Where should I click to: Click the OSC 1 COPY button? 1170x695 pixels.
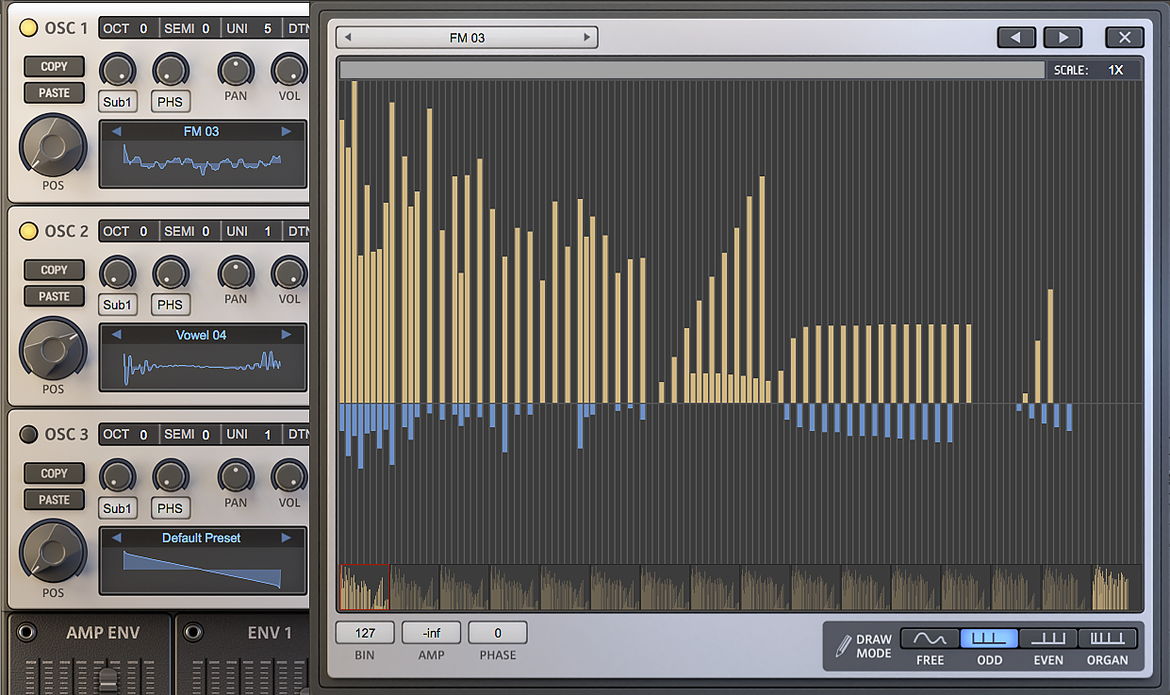(x=54, y=66)
